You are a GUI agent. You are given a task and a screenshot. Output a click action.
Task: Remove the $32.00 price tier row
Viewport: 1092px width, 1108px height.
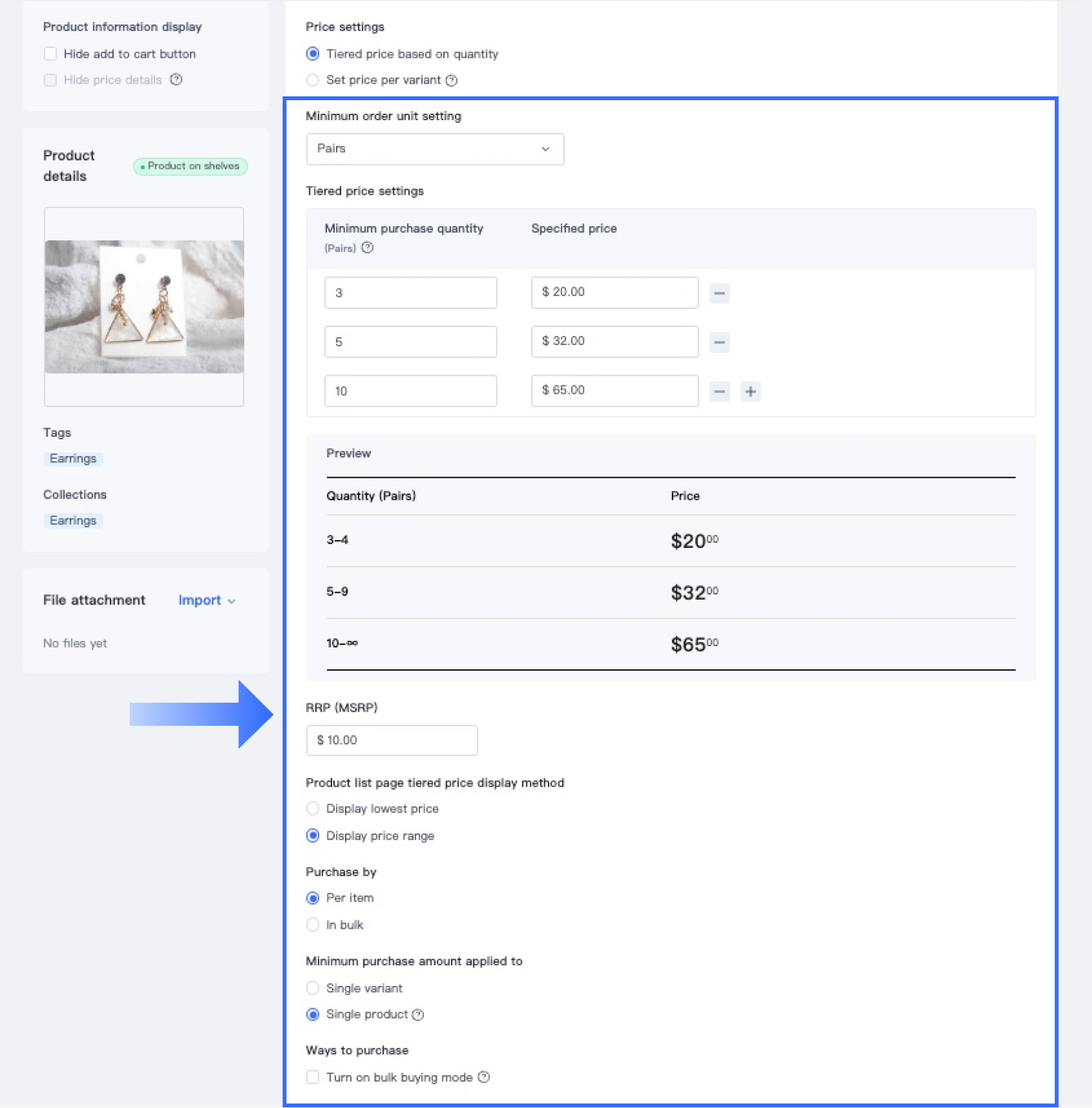[x=719, y=342]
